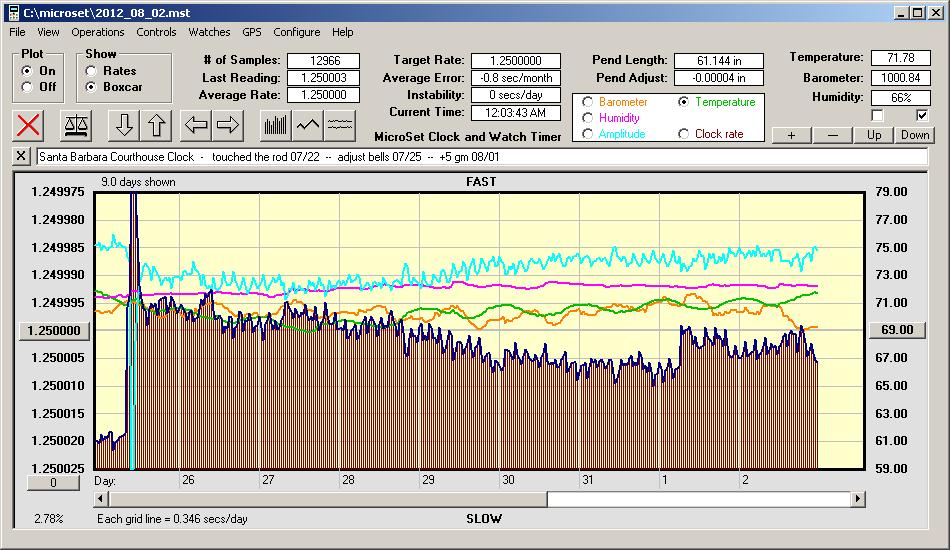Screen dimensions: 950x550
Task: Click the Humidity 66% field
Action: point(900,98)
